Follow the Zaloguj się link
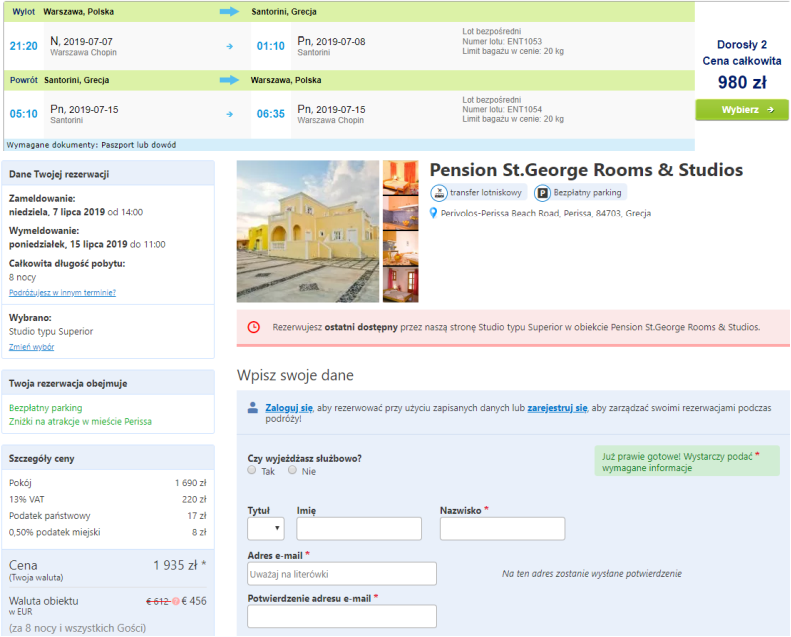 click(289, 408)
